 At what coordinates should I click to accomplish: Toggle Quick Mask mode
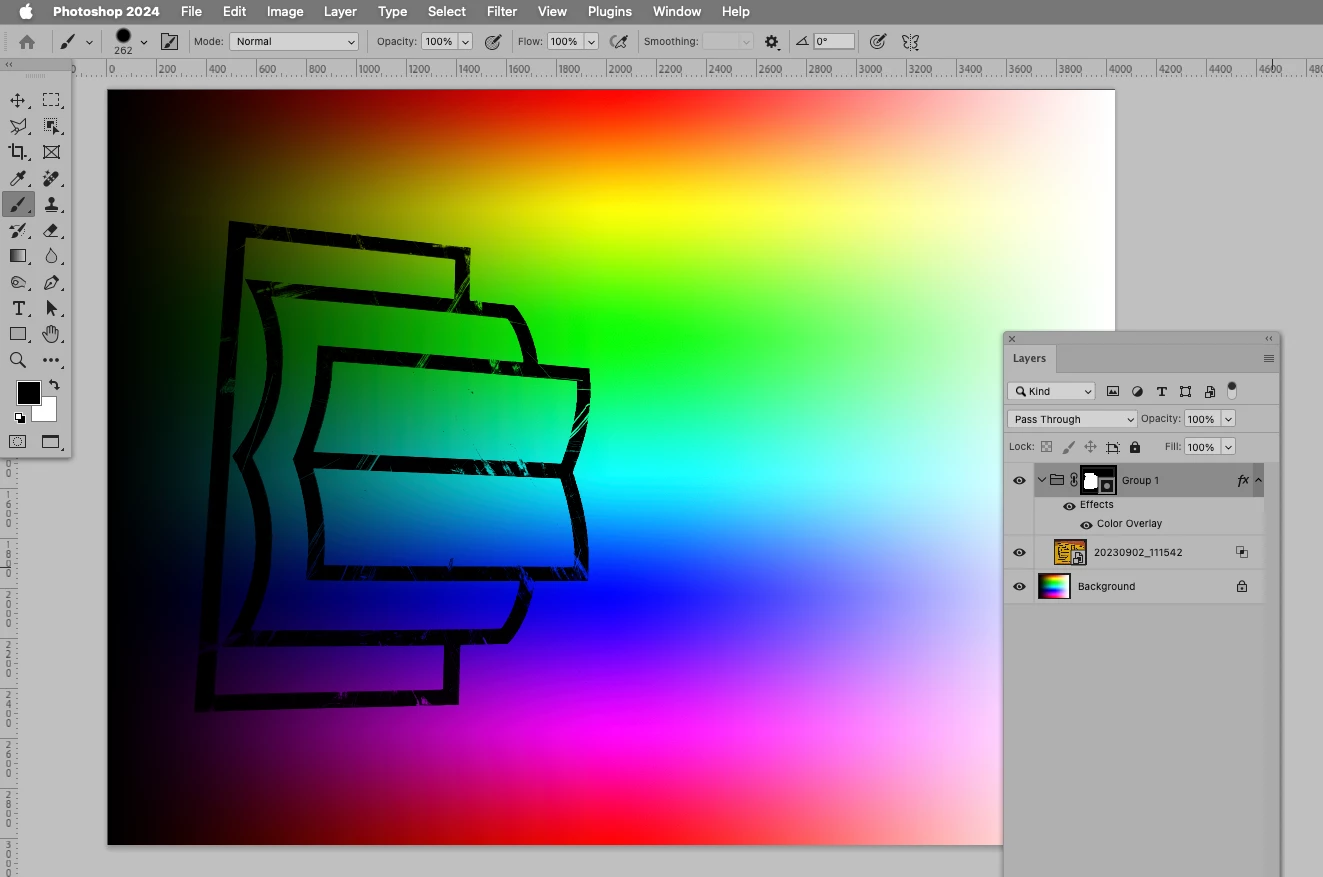[18, 442]
